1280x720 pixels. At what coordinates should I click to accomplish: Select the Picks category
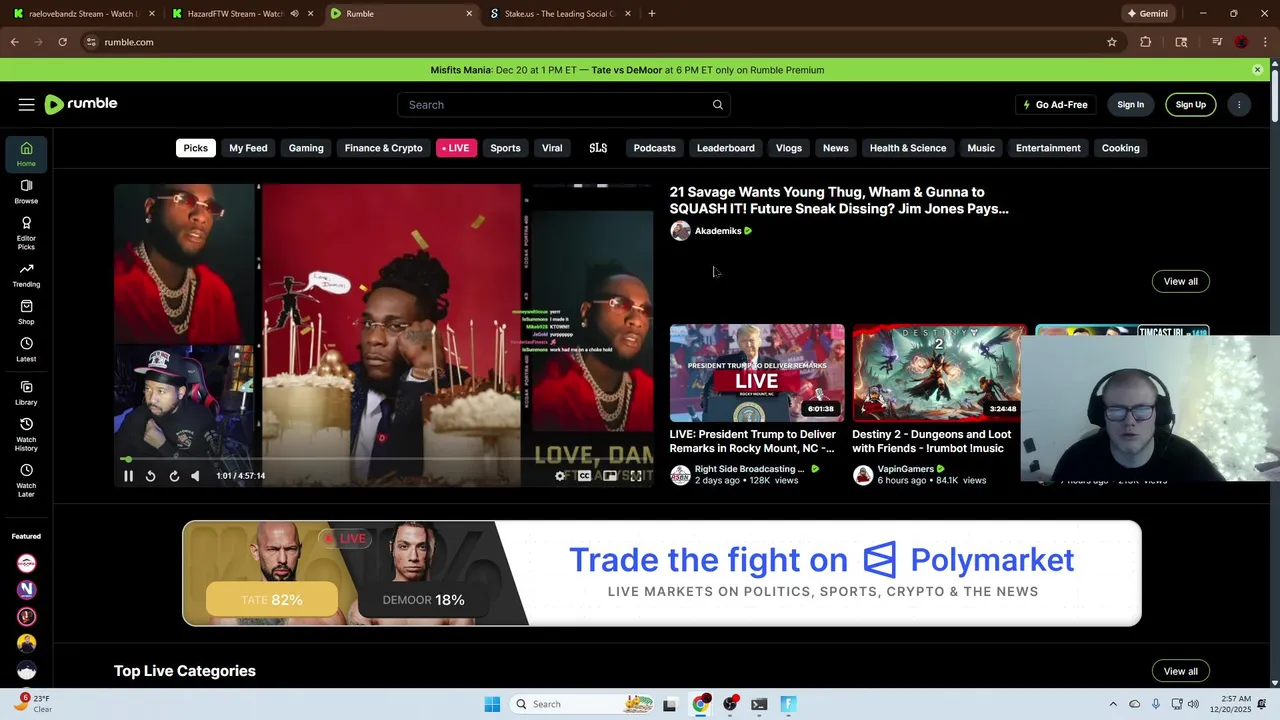pos(196,148)
